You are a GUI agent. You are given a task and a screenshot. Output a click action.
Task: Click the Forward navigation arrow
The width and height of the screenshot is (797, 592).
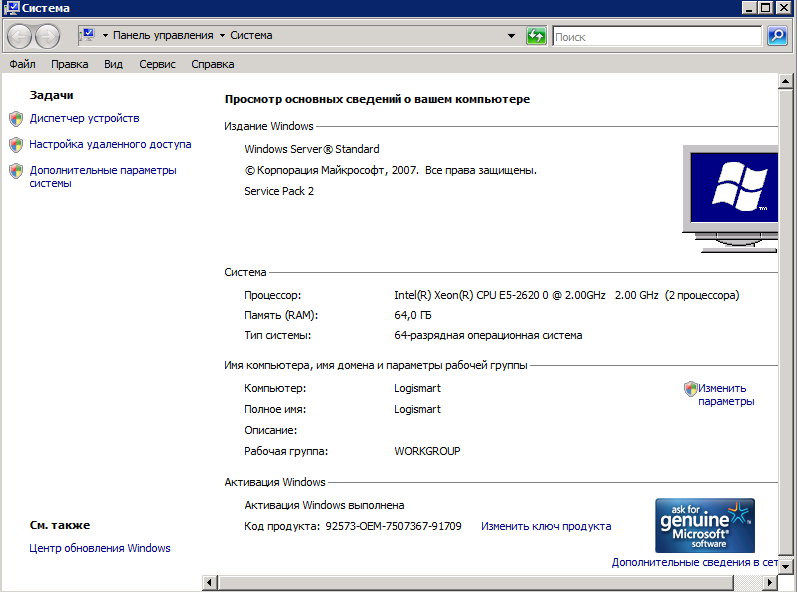point(47,37)
